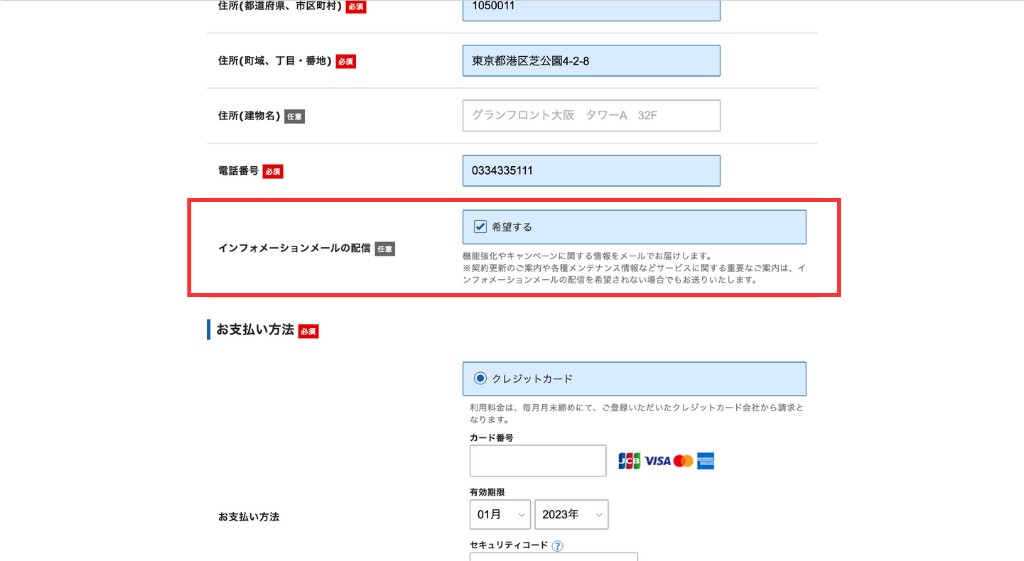Click the 必須 badge beside お支払い方法 heading
Image resolution: width=1024 pixels, height=561 pixels.
(x=308, y=331)
